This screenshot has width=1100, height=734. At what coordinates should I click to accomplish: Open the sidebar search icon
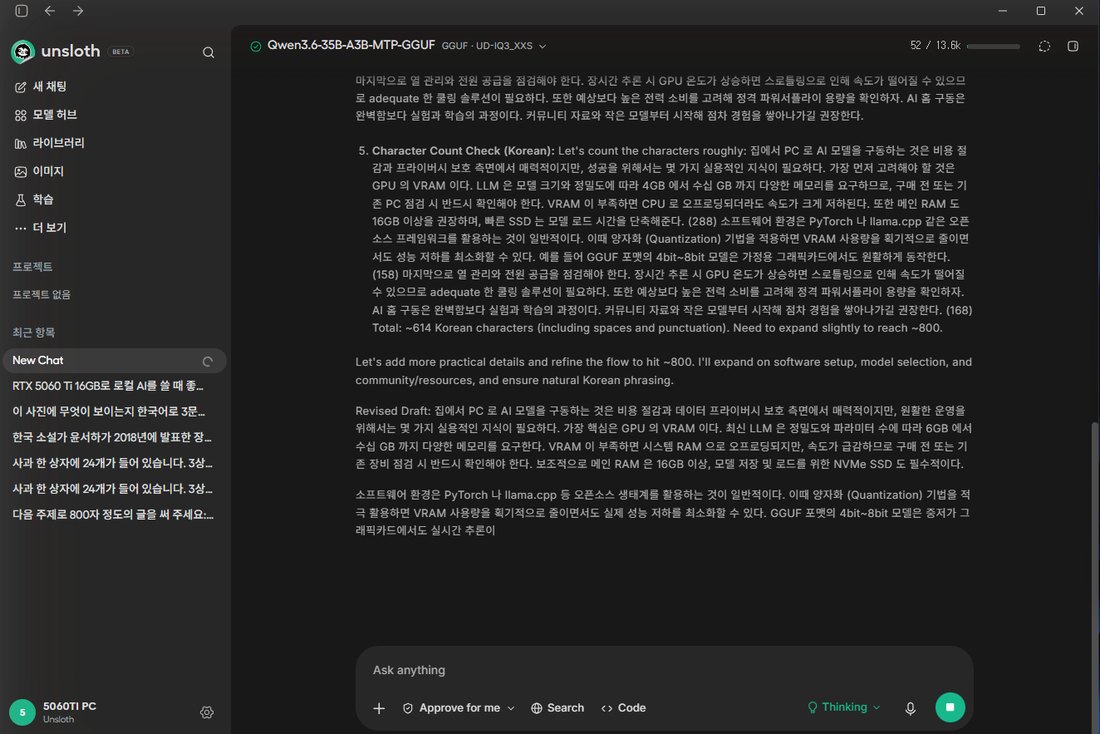pos(208,53)
